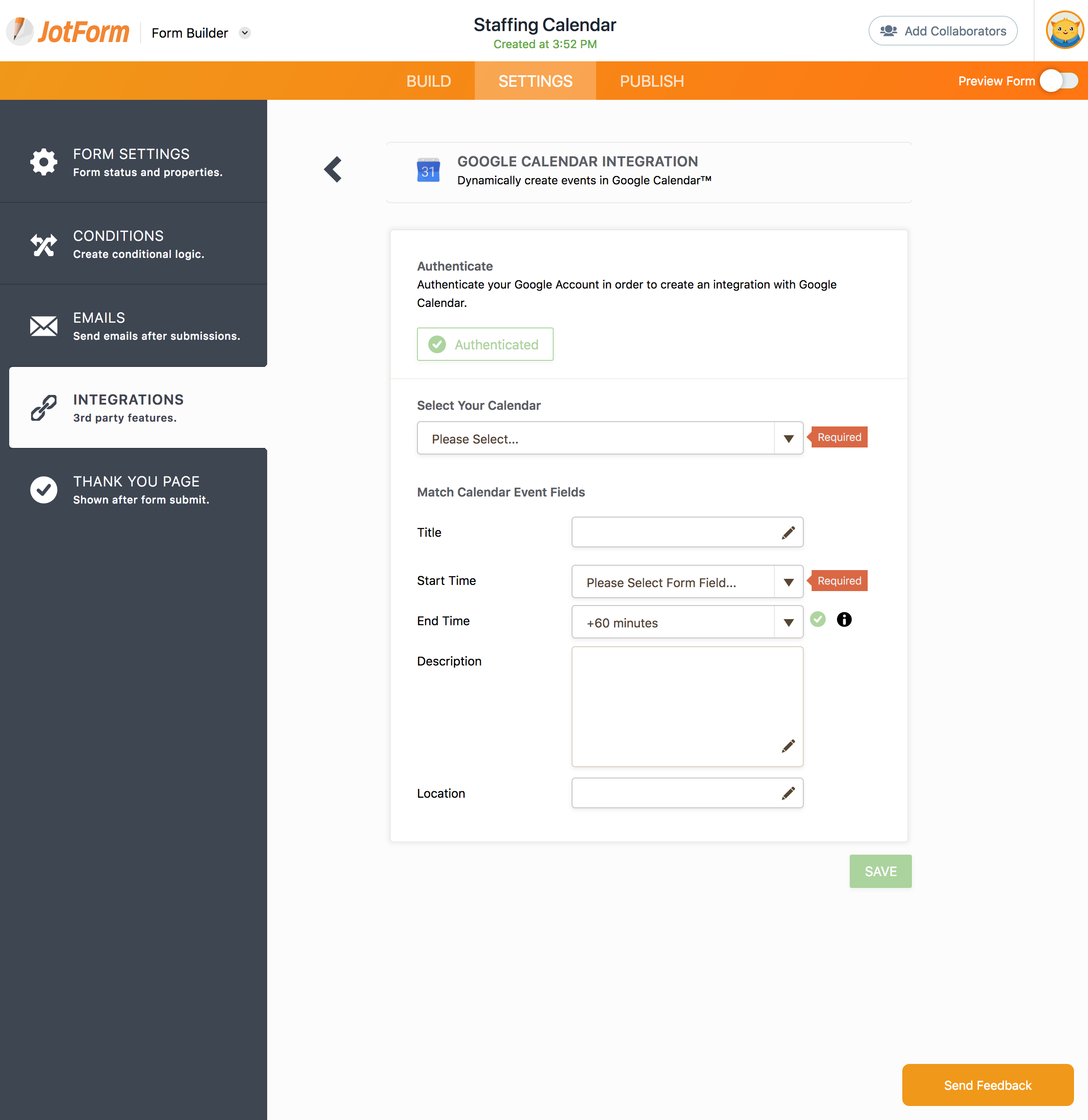Toggle the Preview Form switch
This screenshot has width=1088, height=1120.
(x=1059, y=81)
